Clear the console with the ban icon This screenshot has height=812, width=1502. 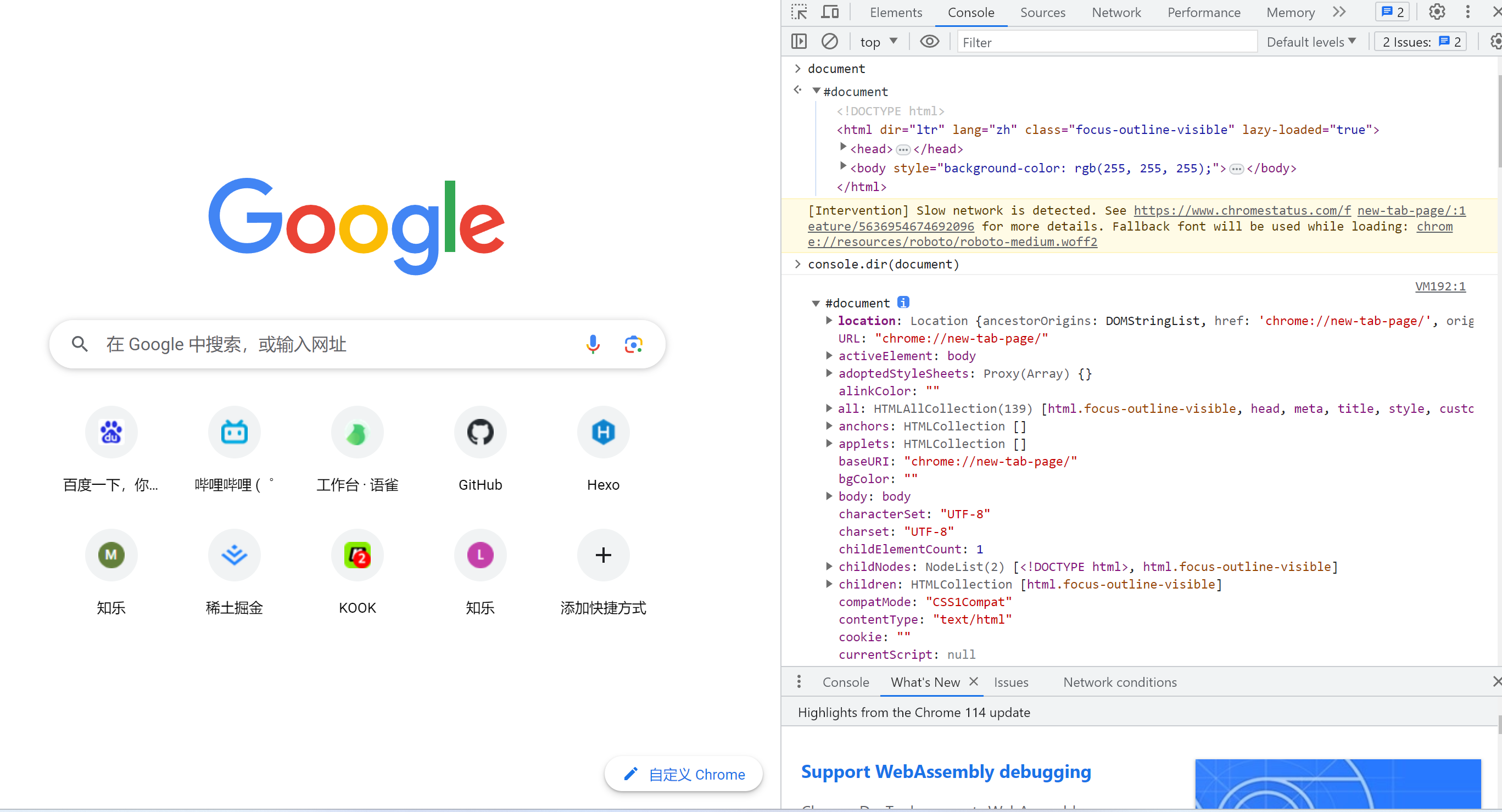click(829, 42)
